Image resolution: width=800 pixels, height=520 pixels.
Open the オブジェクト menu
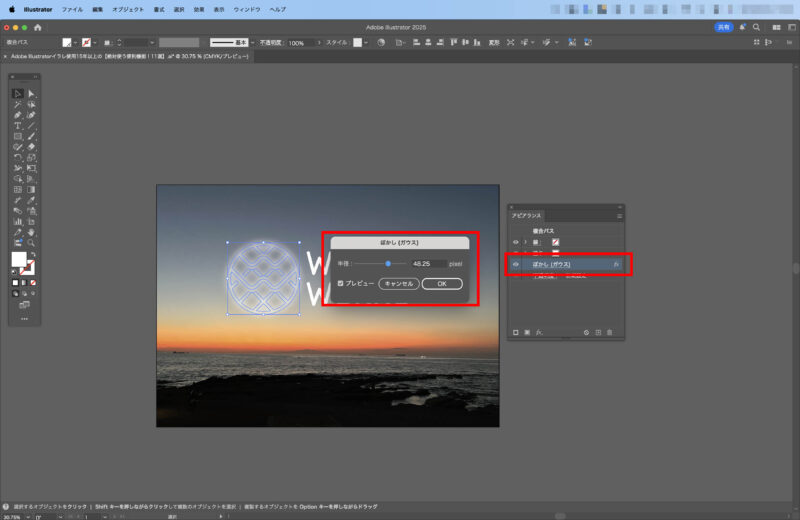pos(128,8)
